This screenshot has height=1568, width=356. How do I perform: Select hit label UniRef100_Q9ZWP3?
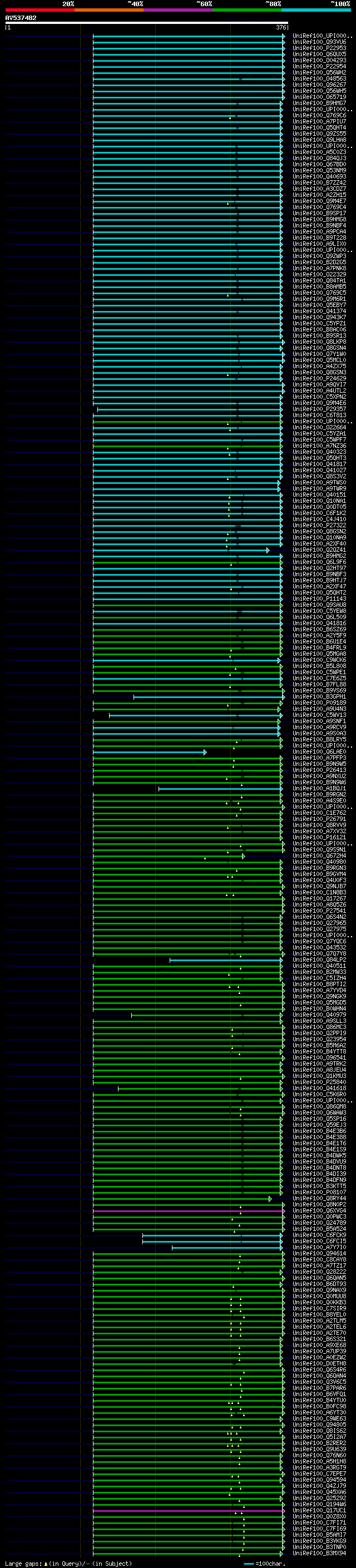point(319,256)
